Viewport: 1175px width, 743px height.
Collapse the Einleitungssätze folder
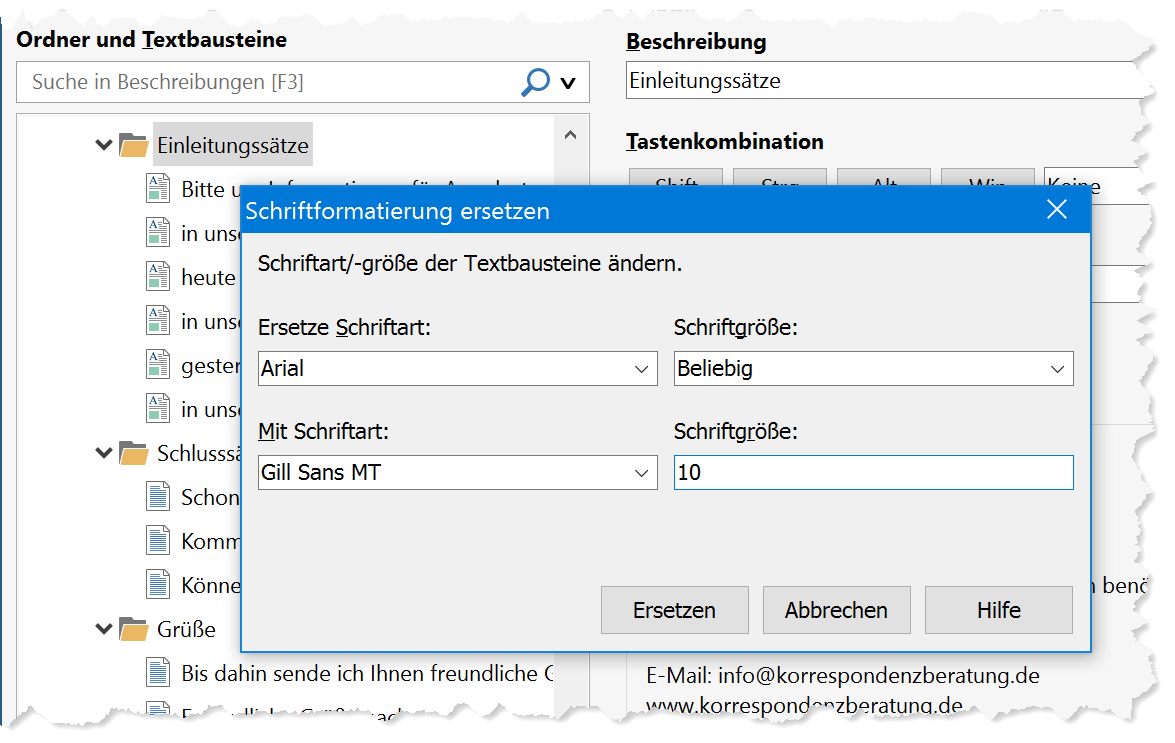[x=104, y=145]
